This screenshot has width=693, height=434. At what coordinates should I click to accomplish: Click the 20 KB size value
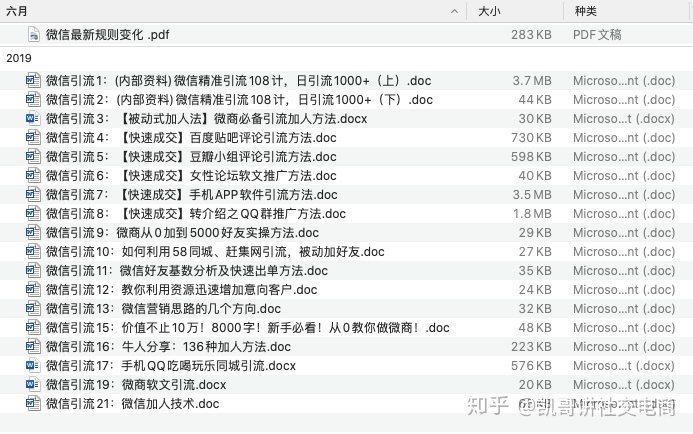(x=535, y=385)
